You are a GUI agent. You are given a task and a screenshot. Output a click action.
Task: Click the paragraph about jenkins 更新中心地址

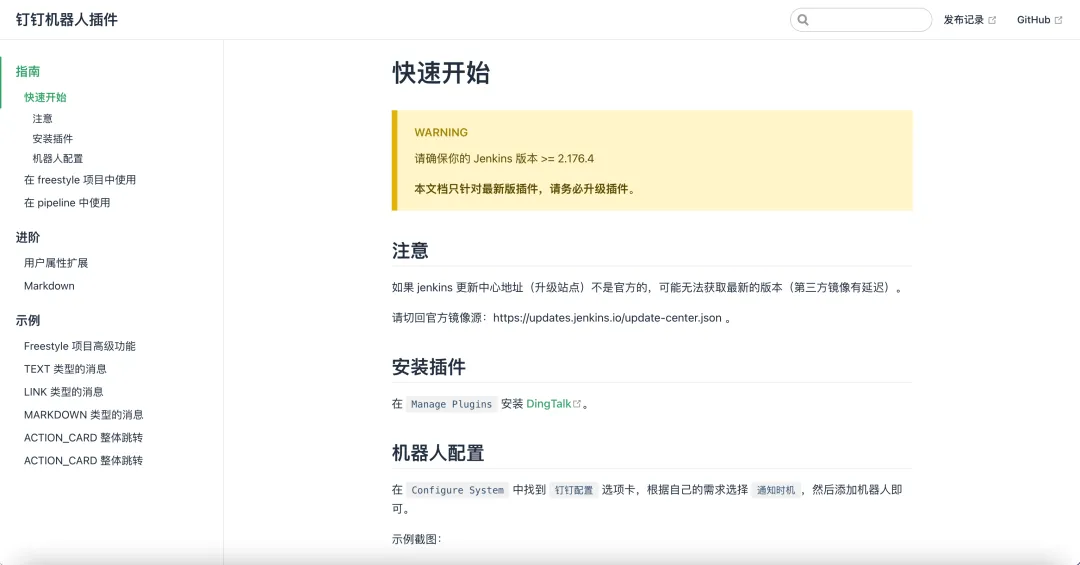[x=648, y=287]
